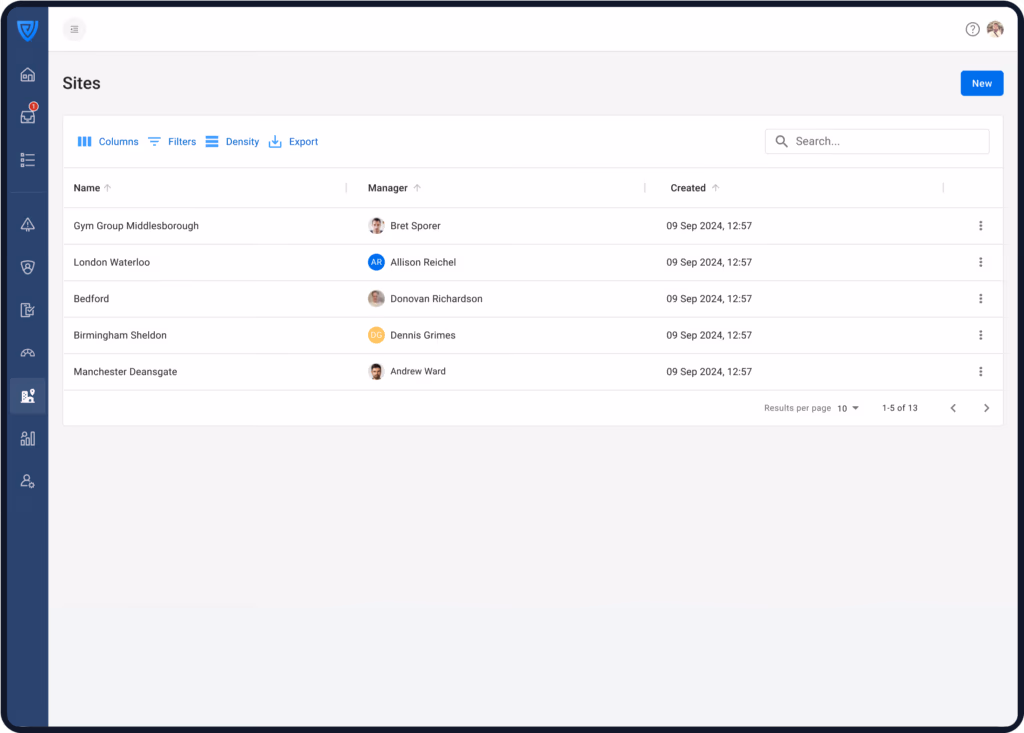Click the sort arrow next to Created

click(x=716, y=188)
